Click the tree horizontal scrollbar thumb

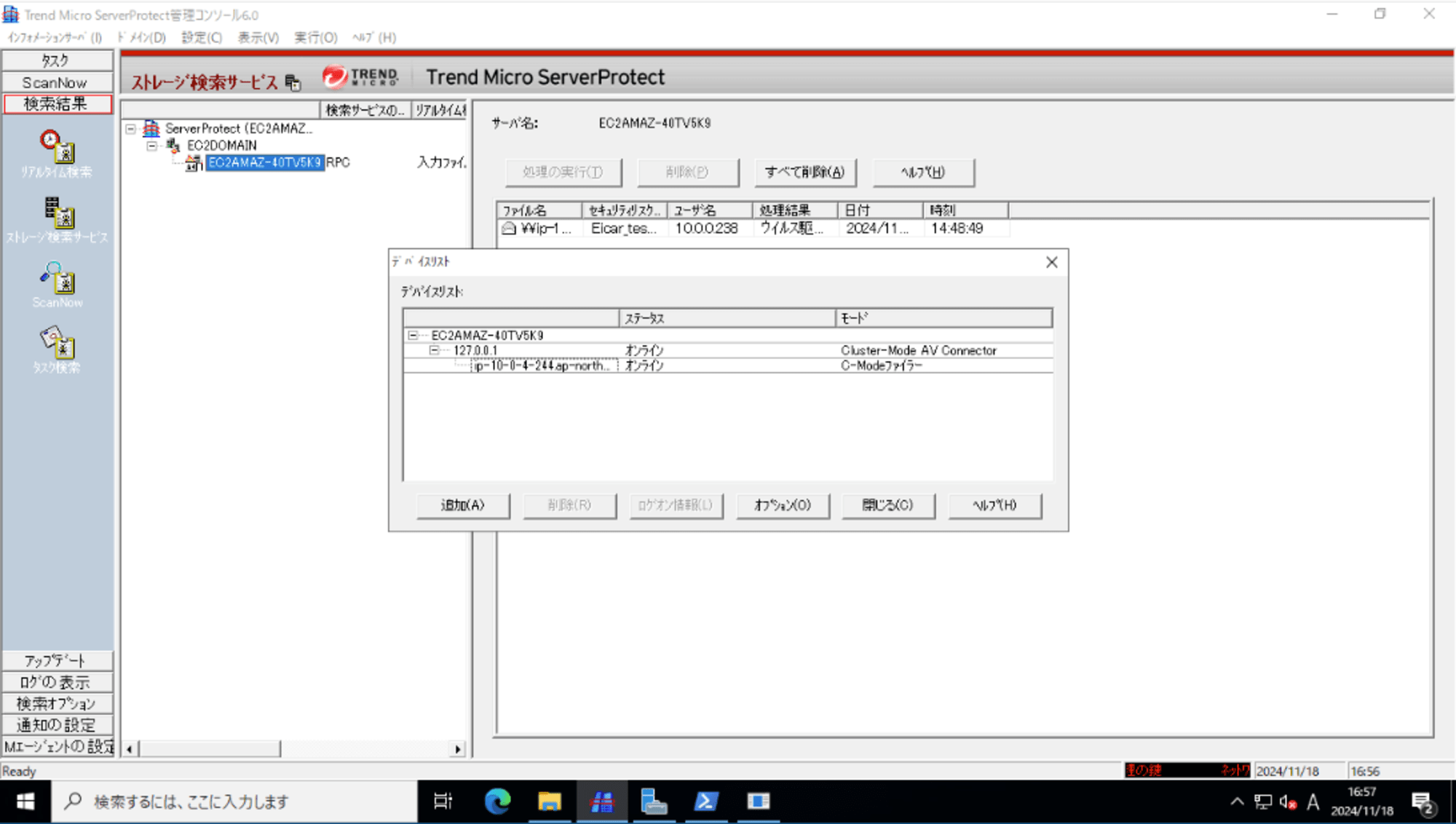pos(210,749)
